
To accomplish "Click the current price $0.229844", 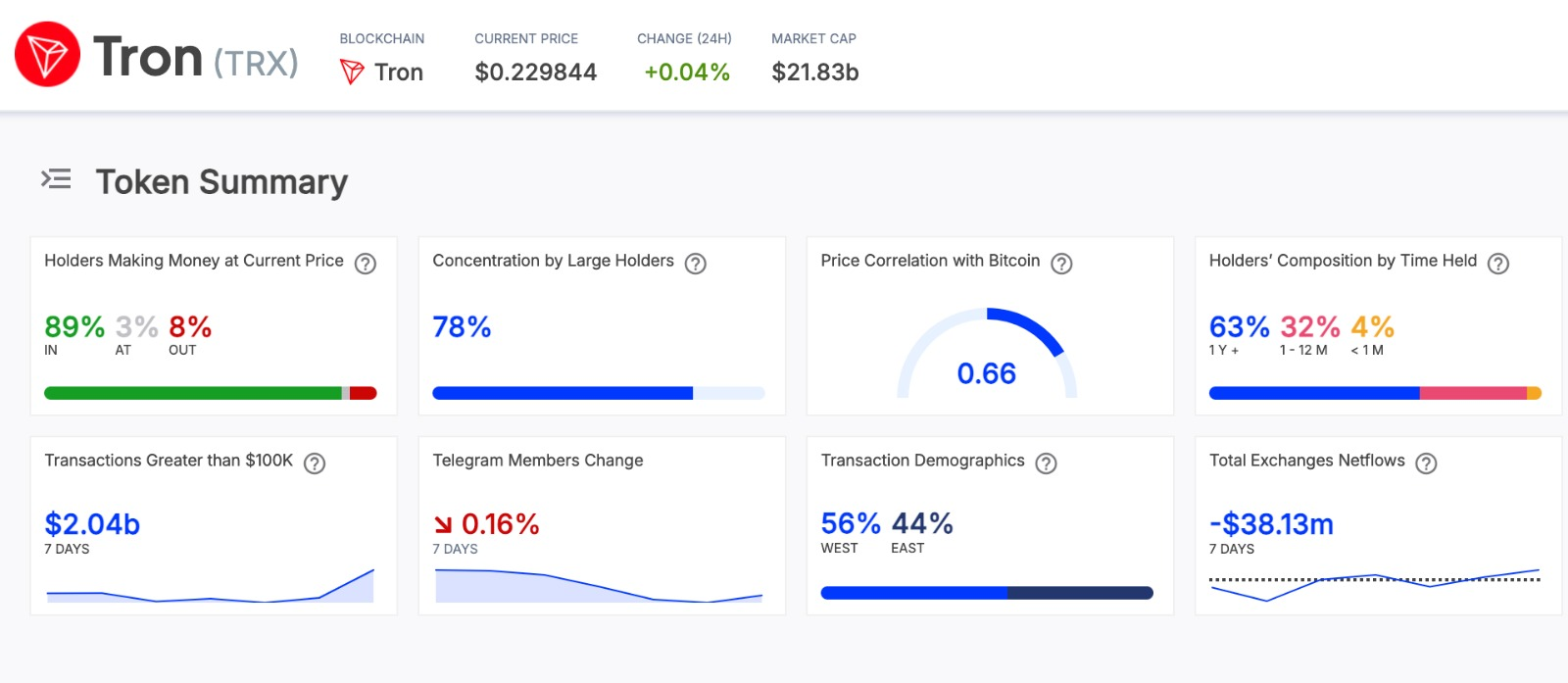I will [x=536, y=73].
